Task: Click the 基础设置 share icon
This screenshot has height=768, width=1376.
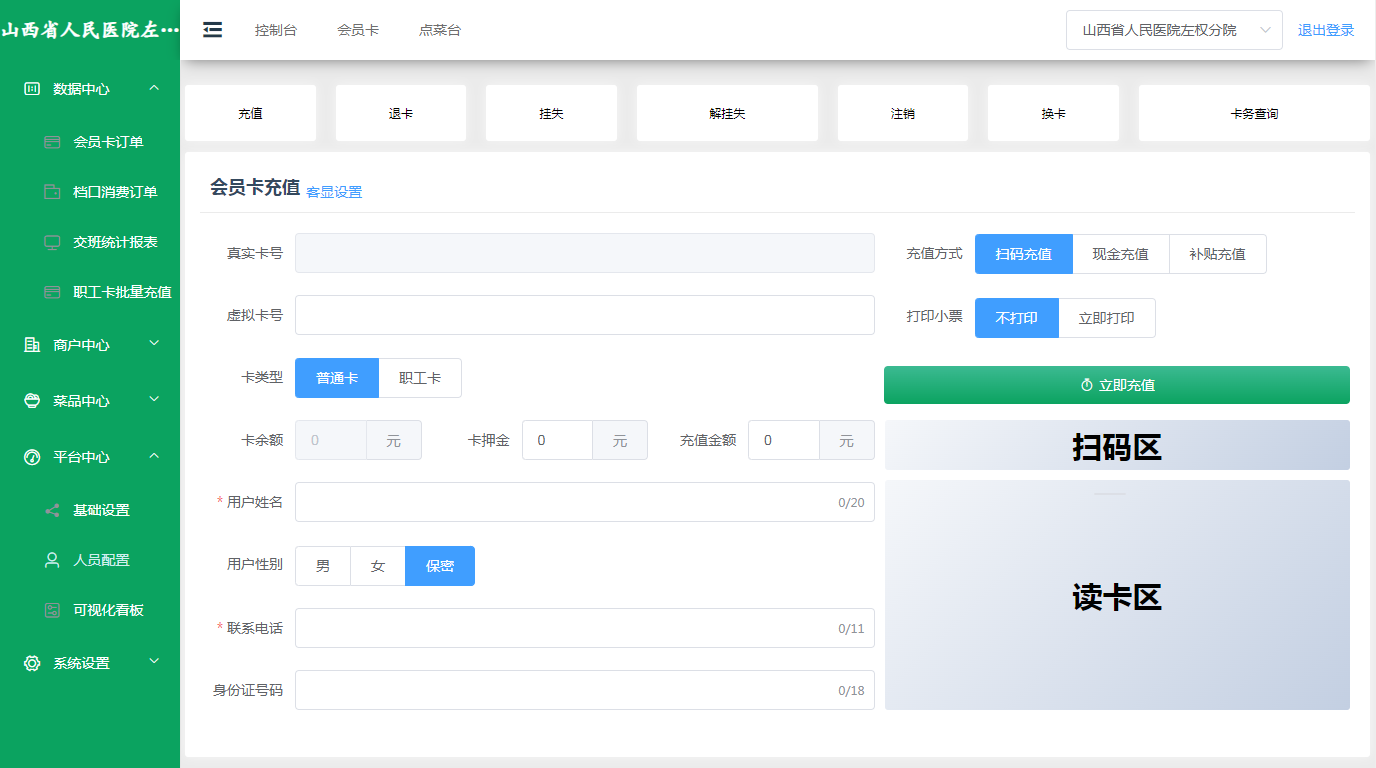Action: click(53, 510)
